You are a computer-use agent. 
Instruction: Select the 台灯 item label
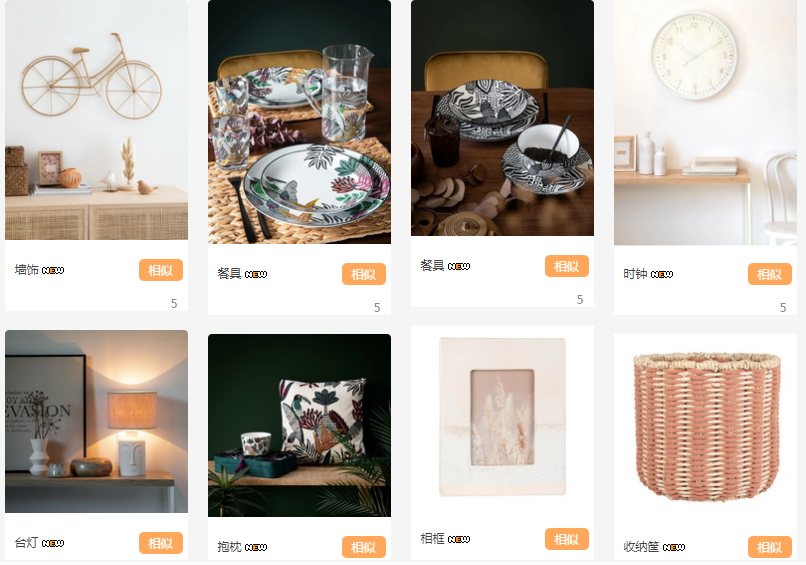click(27, 543)
